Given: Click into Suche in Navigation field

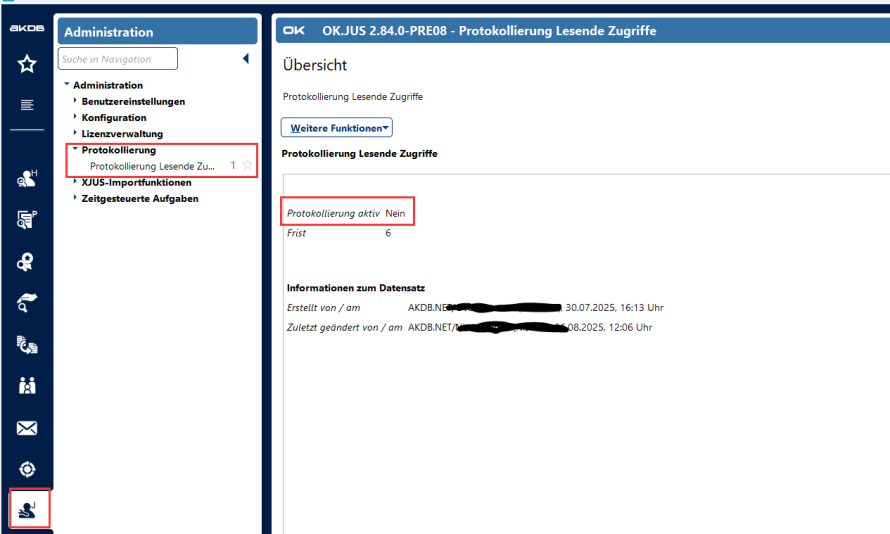Looking at the screenshot, I should 117,59.
